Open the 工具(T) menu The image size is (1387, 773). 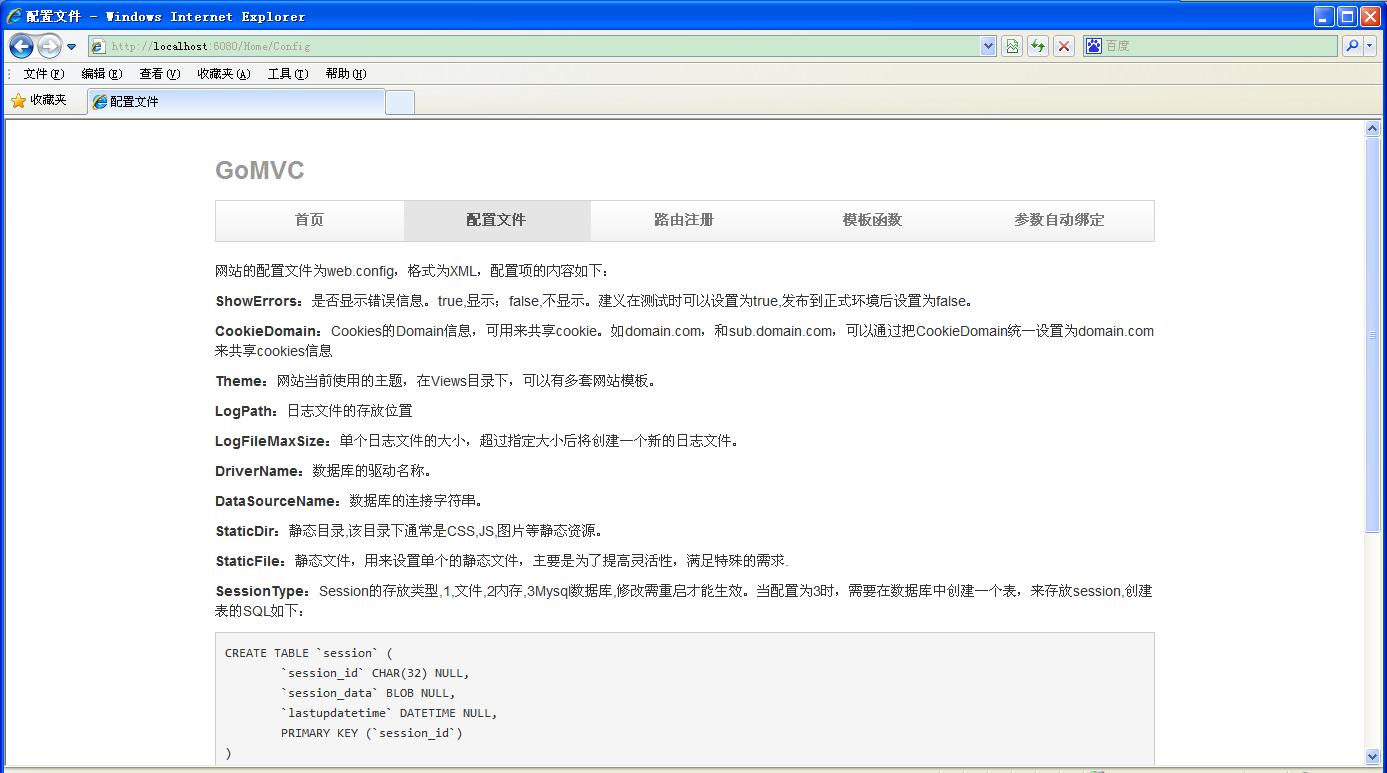287,74
